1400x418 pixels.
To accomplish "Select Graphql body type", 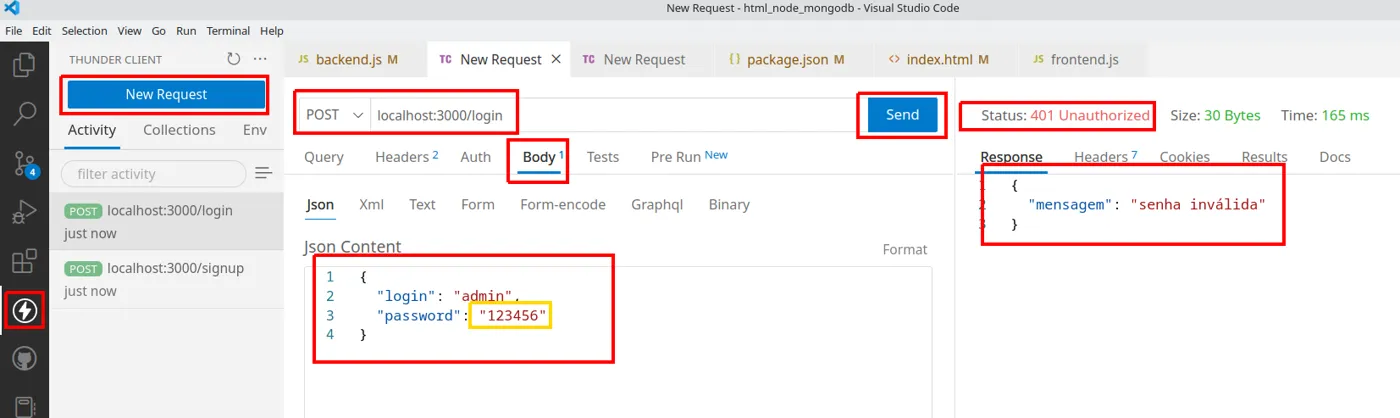I will (657, 204).
